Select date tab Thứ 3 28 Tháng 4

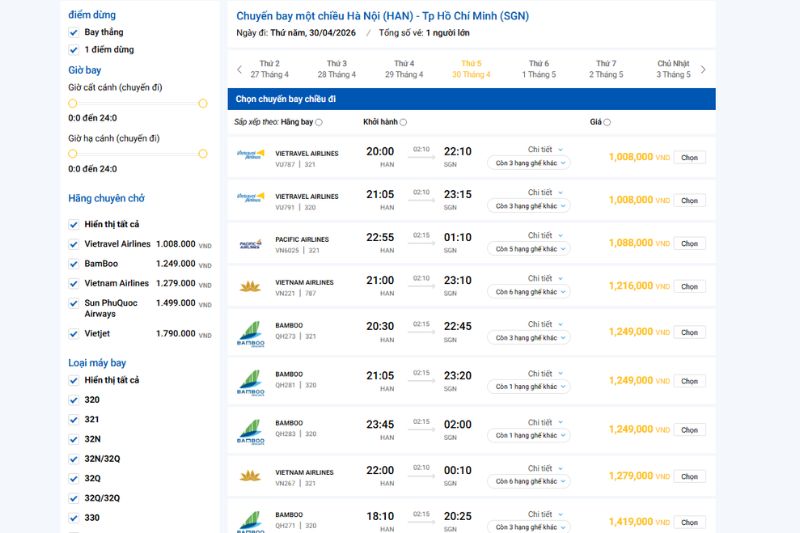337,69
